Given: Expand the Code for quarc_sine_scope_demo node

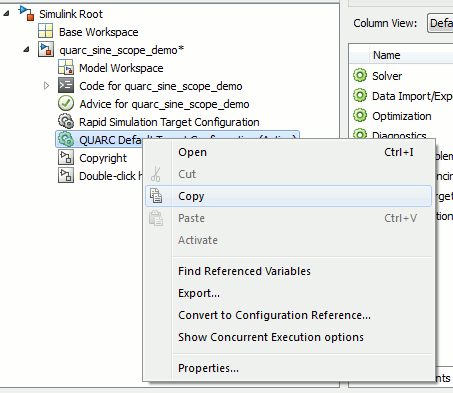Looking at the screenshot, I should coord(46,86).
